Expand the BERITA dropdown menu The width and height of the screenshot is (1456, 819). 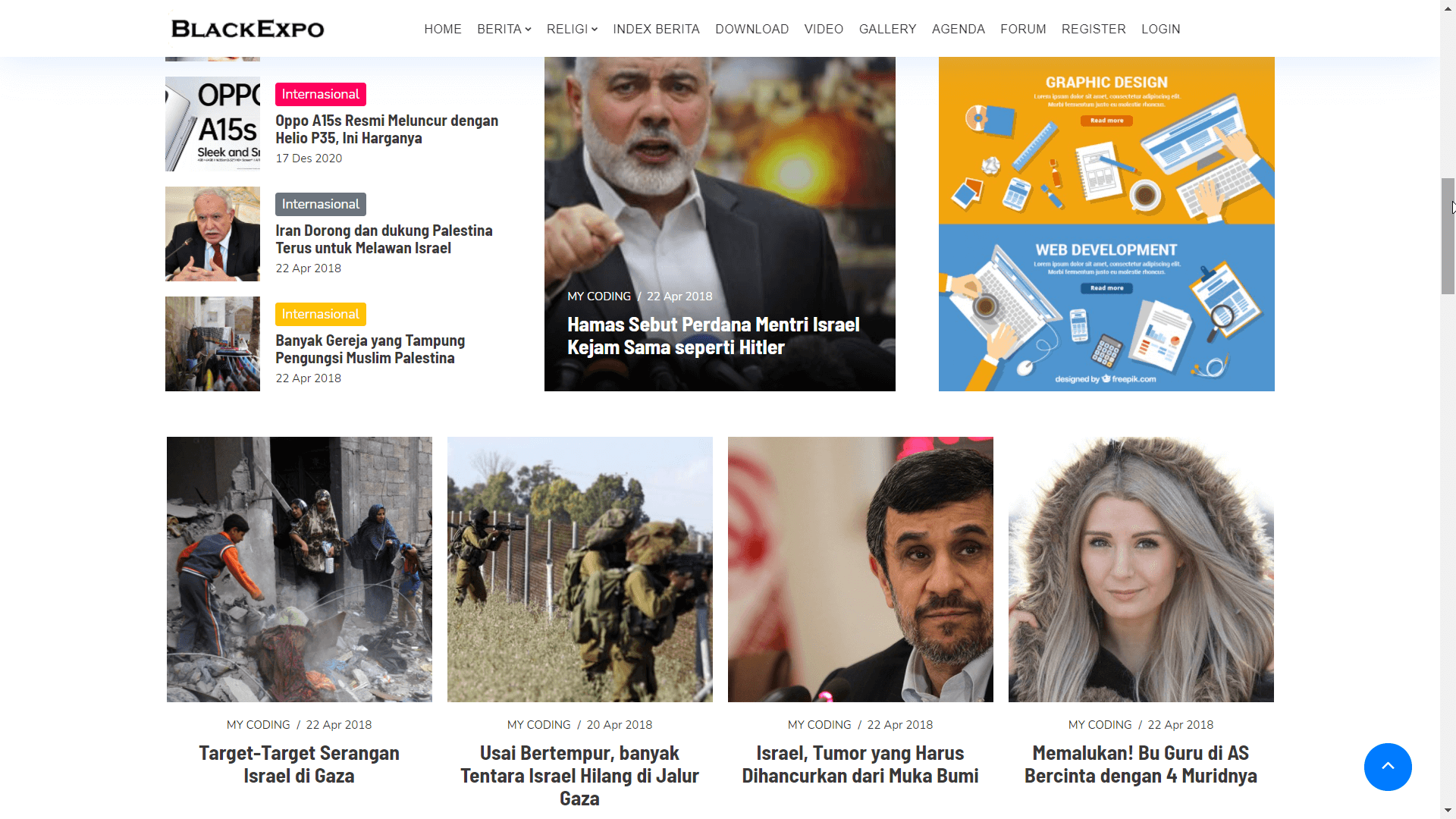(504, 29)
